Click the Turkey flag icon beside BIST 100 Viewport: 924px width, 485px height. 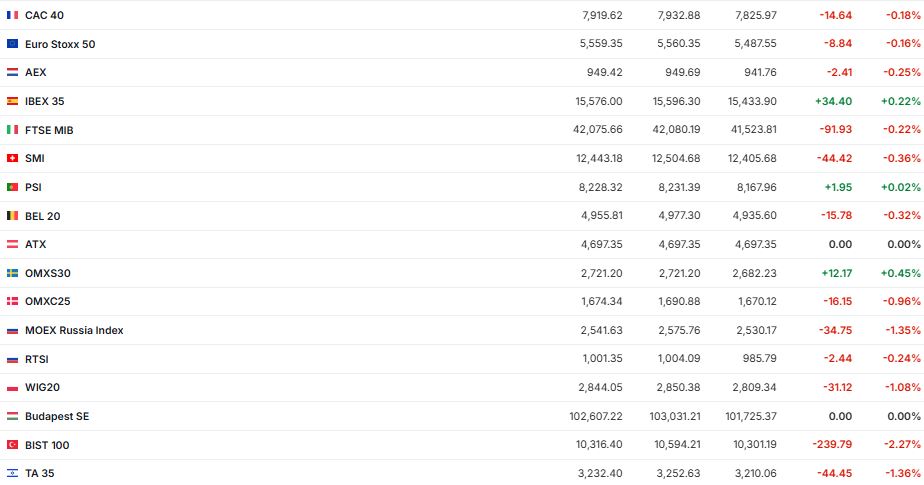click(x=12, y=445)
